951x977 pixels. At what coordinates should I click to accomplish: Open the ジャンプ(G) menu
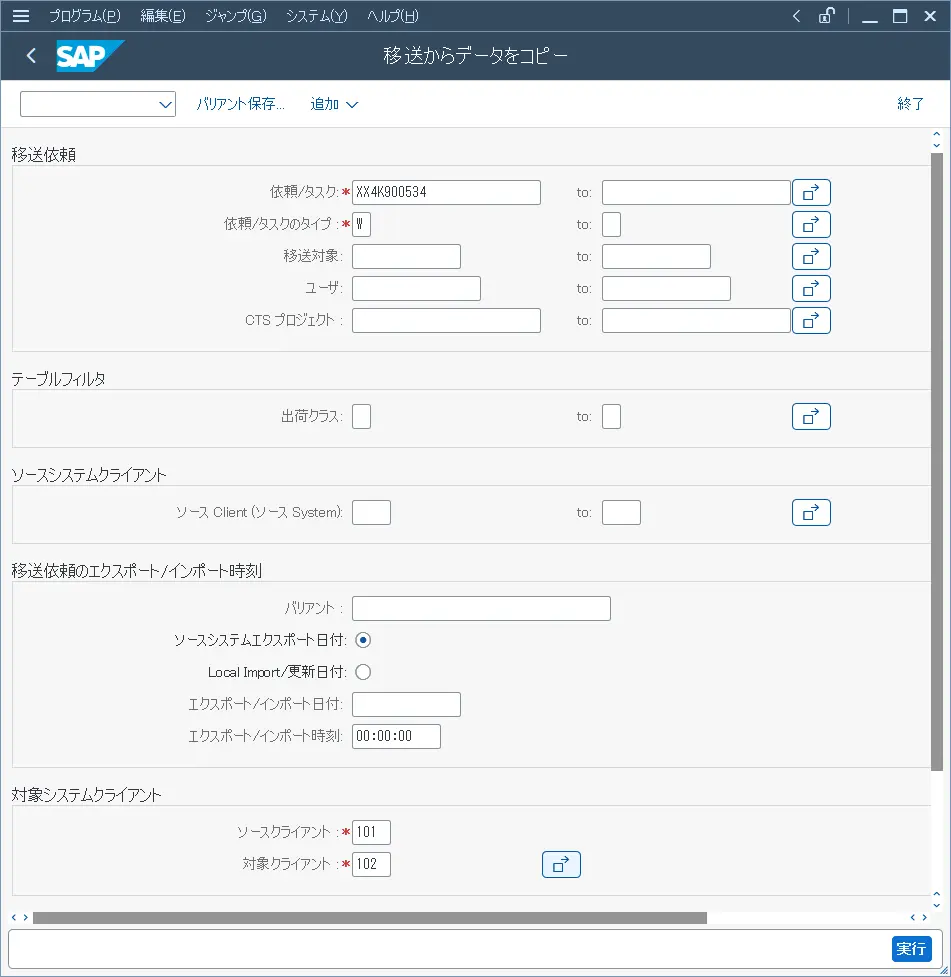pos(236,16)
